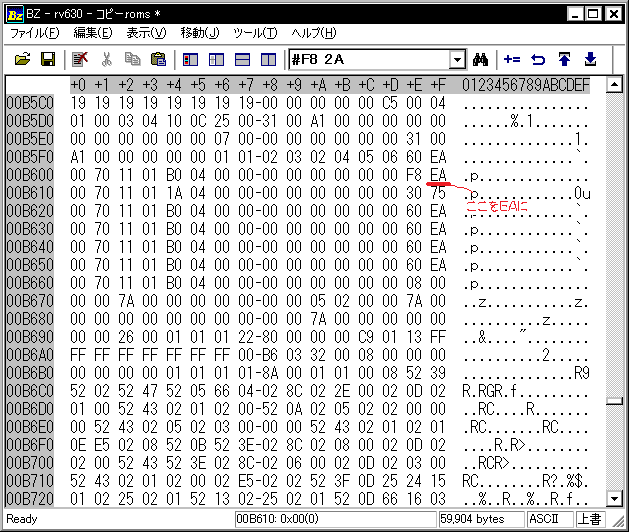The image size is (629, 532).
Task: Click the vertical scrollbar thumb
Action: 614,401
